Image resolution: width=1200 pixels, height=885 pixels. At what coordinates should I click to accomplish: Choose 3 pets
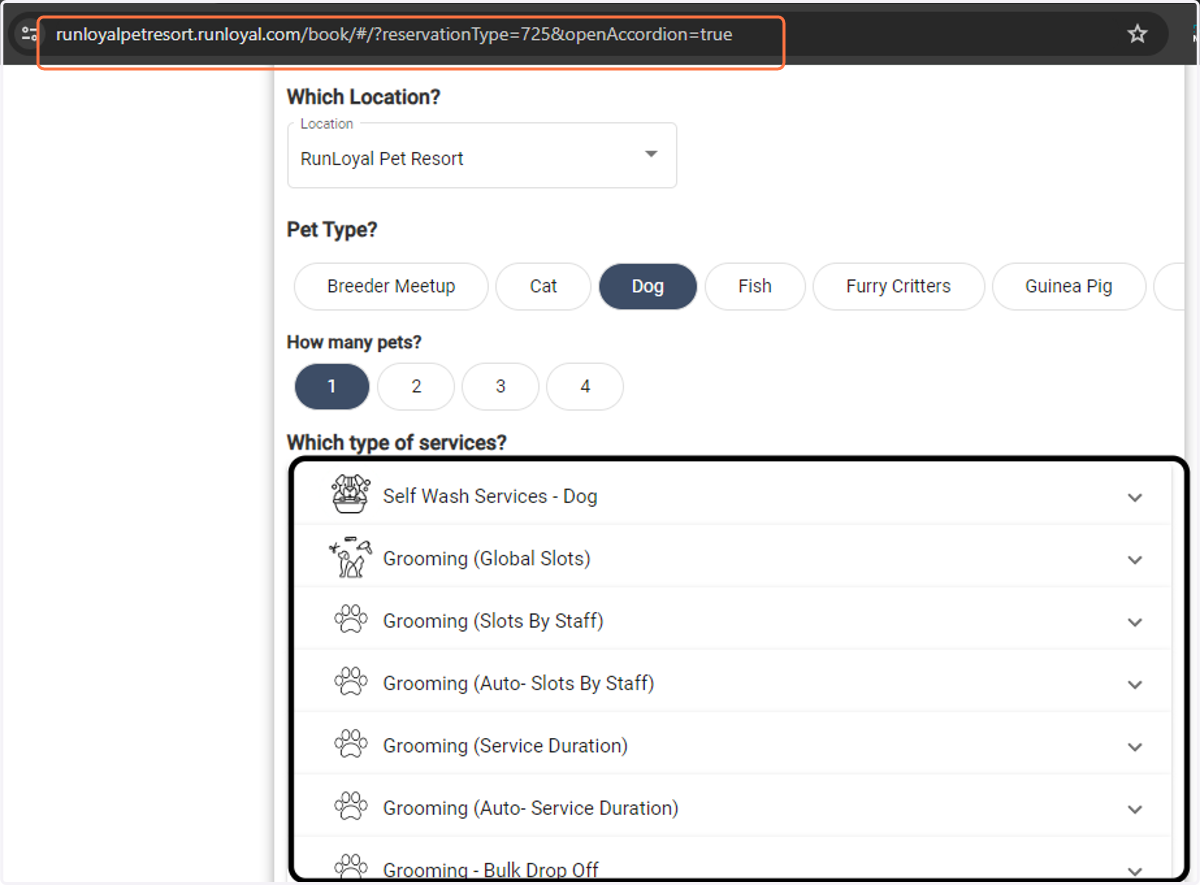[501, 386]
